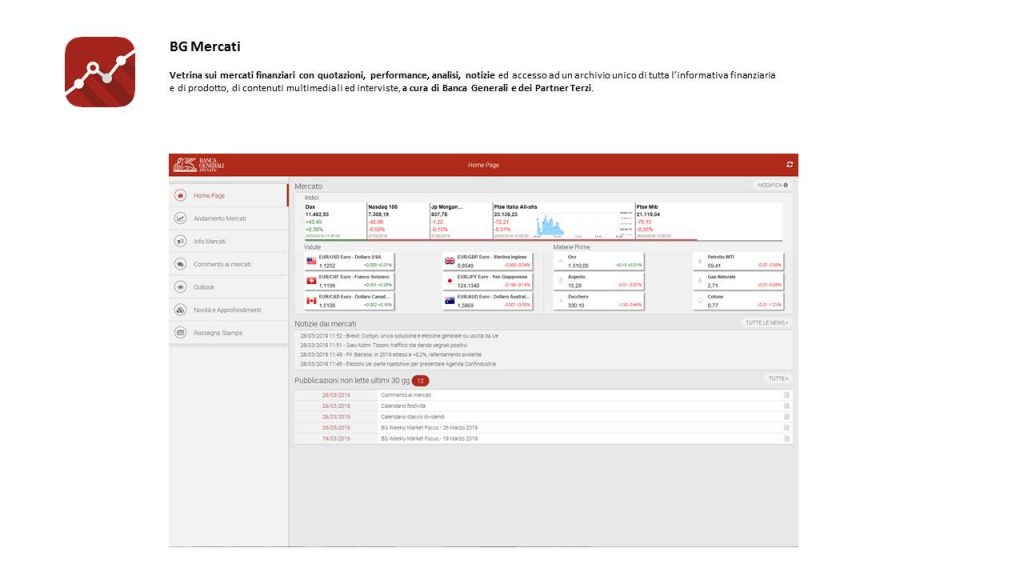Click the refresh icon in red header

point(790,165)
